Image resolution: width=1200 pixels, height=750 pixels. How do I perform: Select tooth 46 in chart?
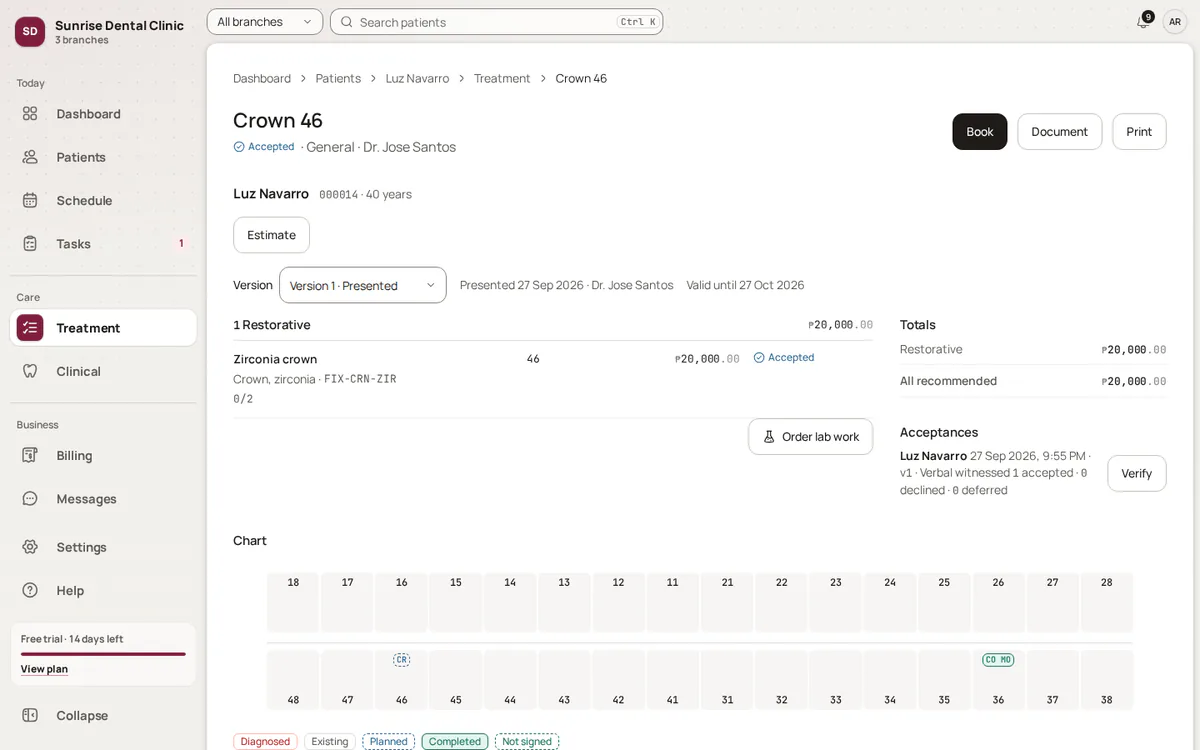click(401, 681)
